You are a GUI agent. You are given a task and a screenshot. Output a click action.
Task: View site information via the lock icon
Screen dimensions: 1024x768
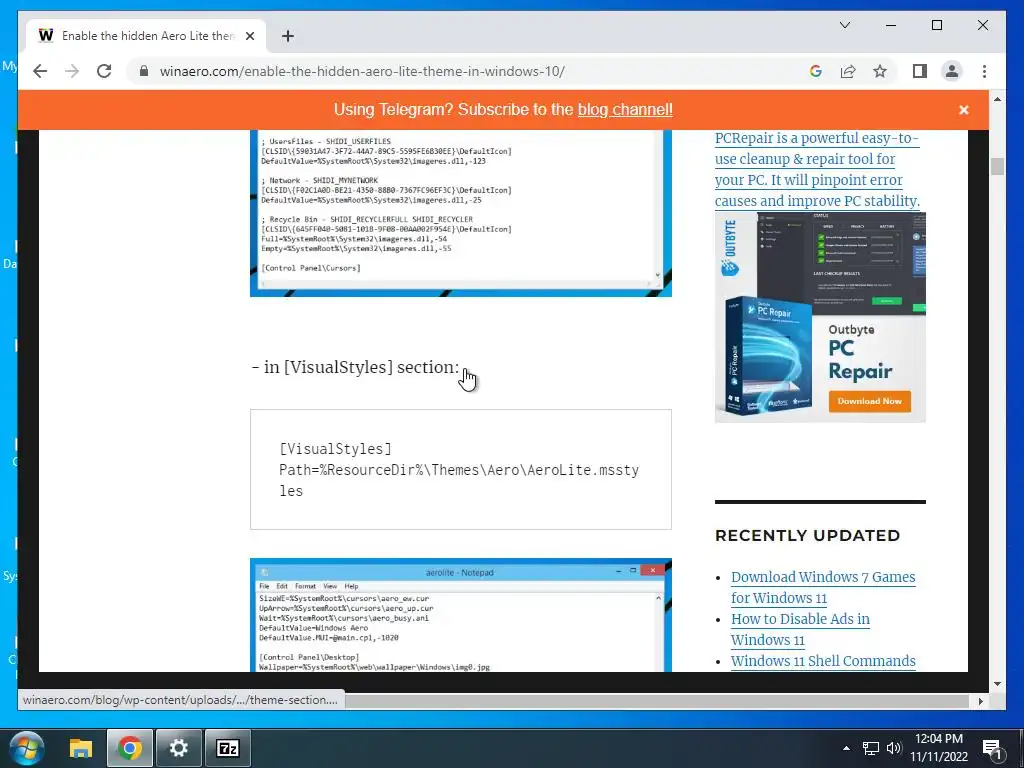click(x=144, y=71)
